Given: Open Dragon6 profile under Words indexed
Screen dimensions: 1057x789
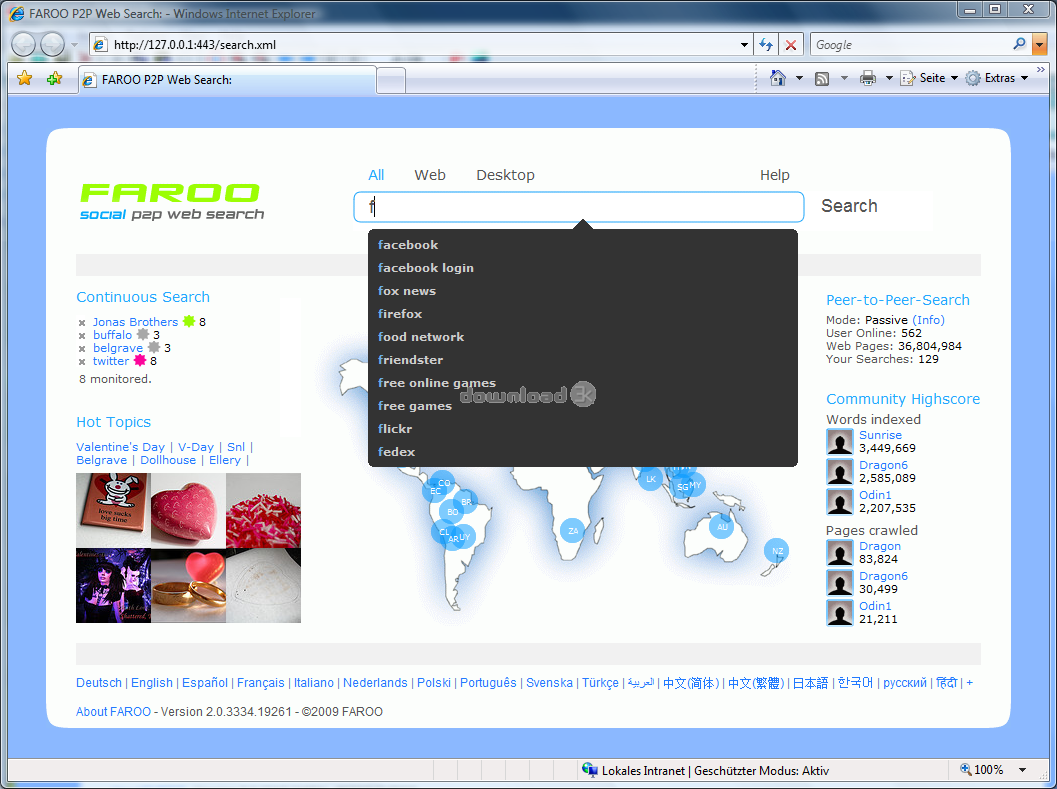Looking at the screenshot, I should [x=883, y=465].
